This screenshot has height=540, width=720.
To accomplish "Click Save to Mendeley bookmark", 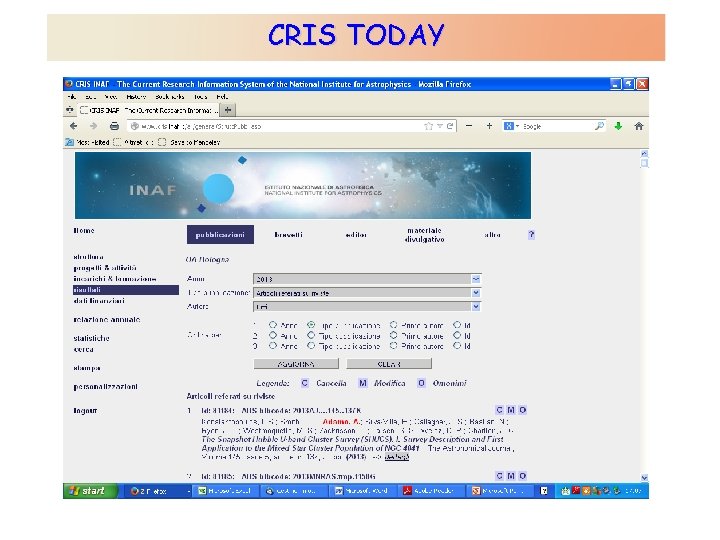I will (x=189, y=142).
